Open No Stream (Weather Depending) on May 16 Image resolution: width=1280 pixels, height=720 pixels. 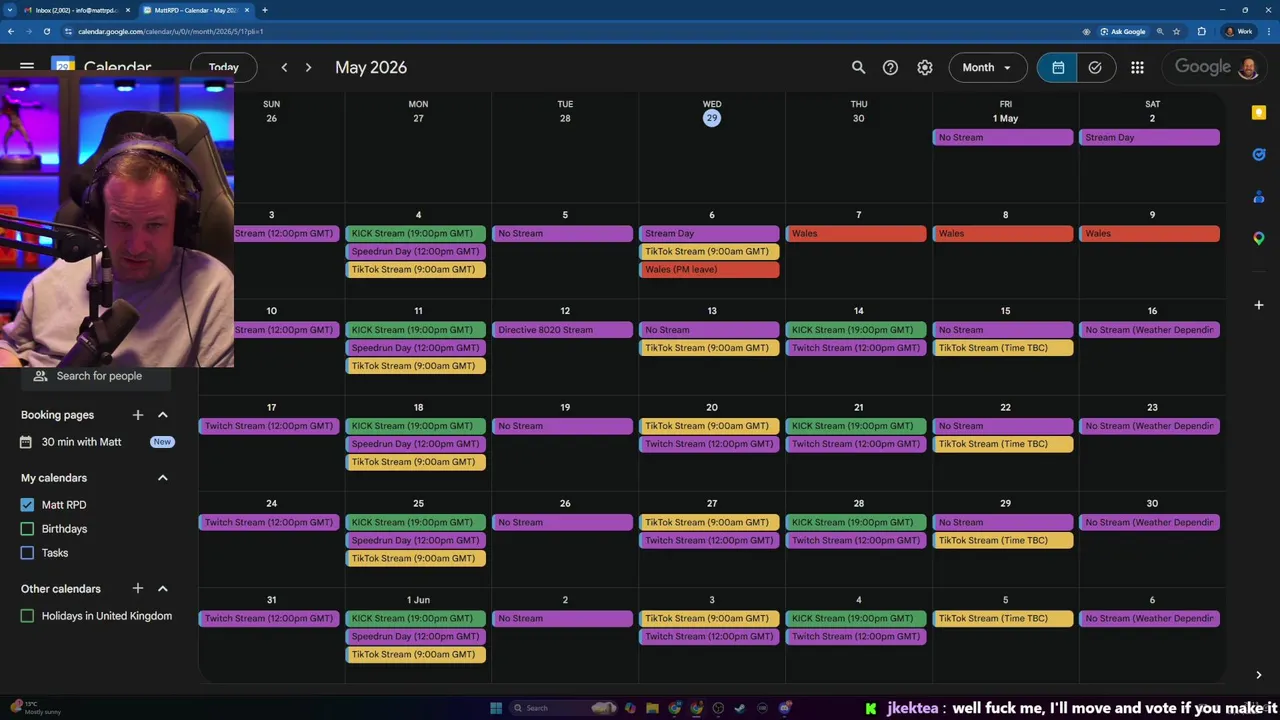pos(1150,330)
